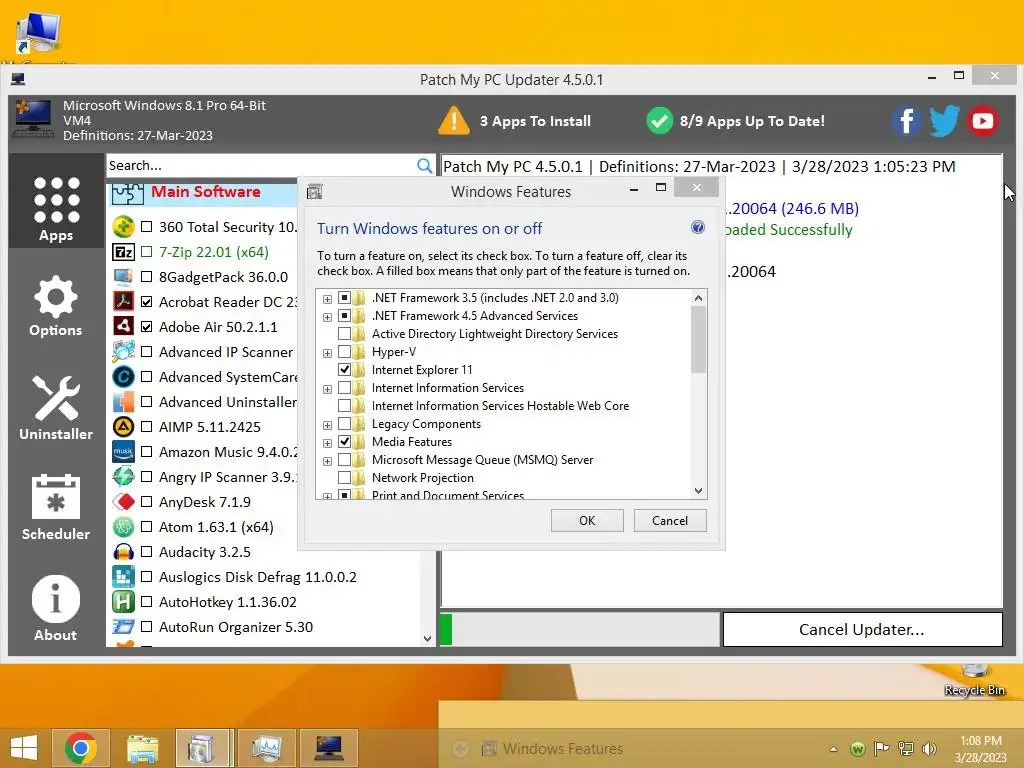1024x768 pixels.
Task: Open Patch My PC Twitter page
Action: coord(944,121)
